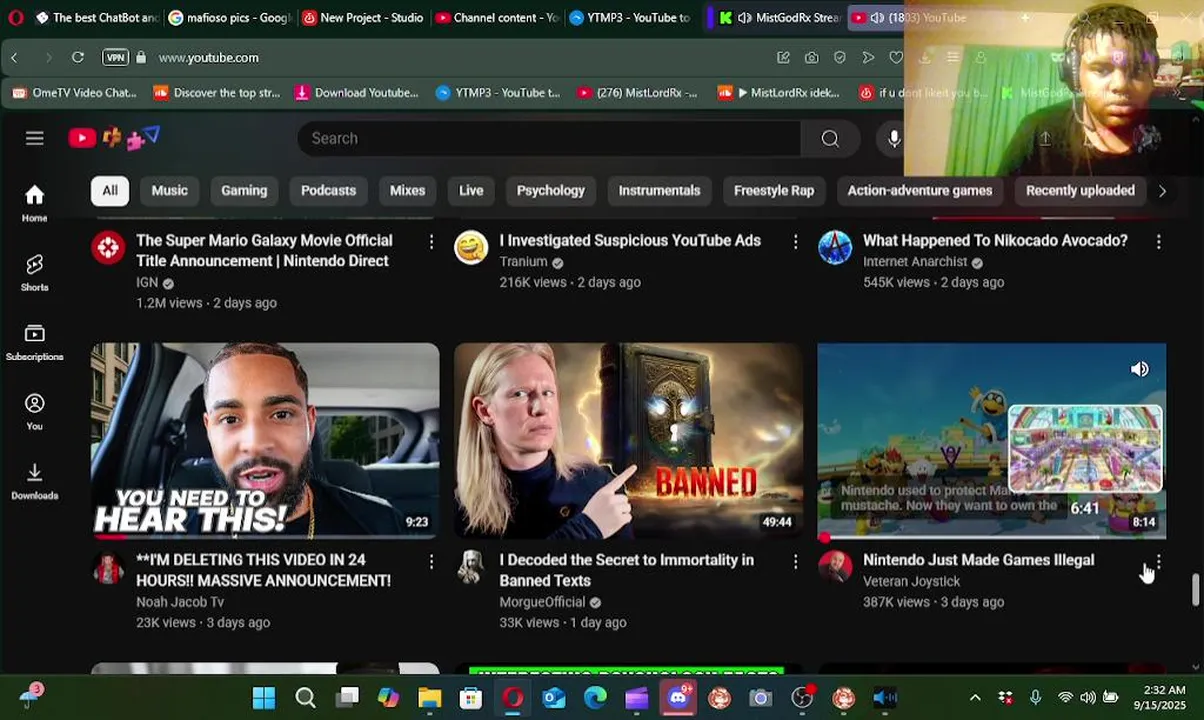The width and height of the screenshot is (1204, 720).
Task: Open the You section in the sidebar
Action: point(34,411)
